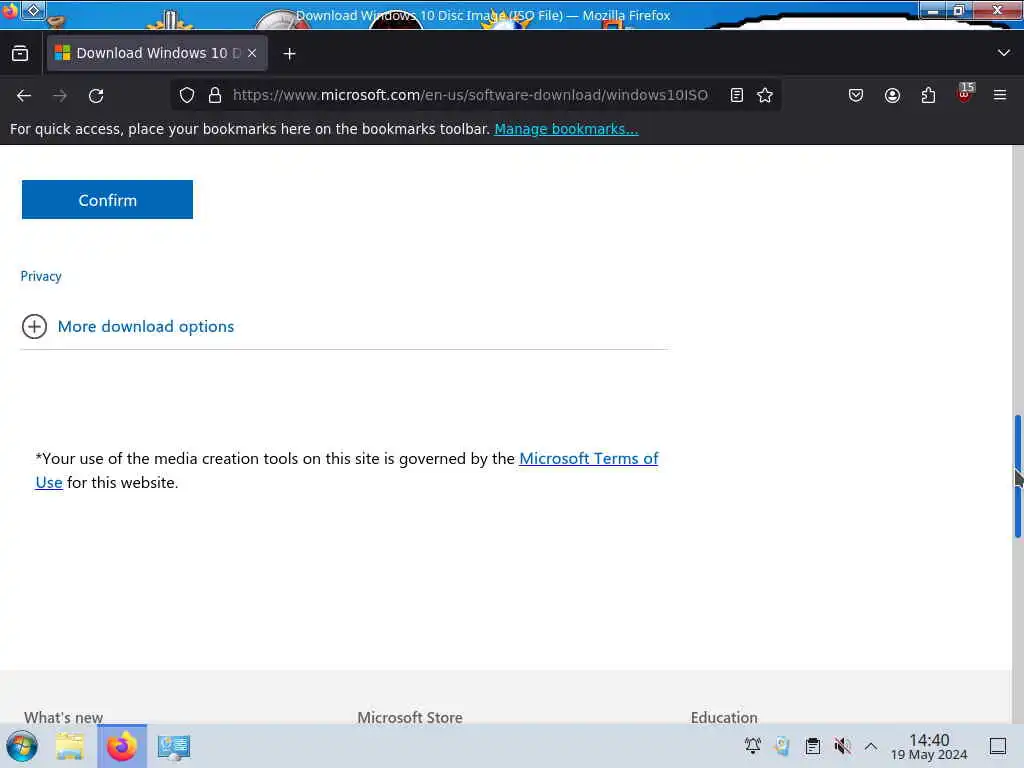
Task: Expand the list all tabs chevron
Action: (x=1004, y=53)
